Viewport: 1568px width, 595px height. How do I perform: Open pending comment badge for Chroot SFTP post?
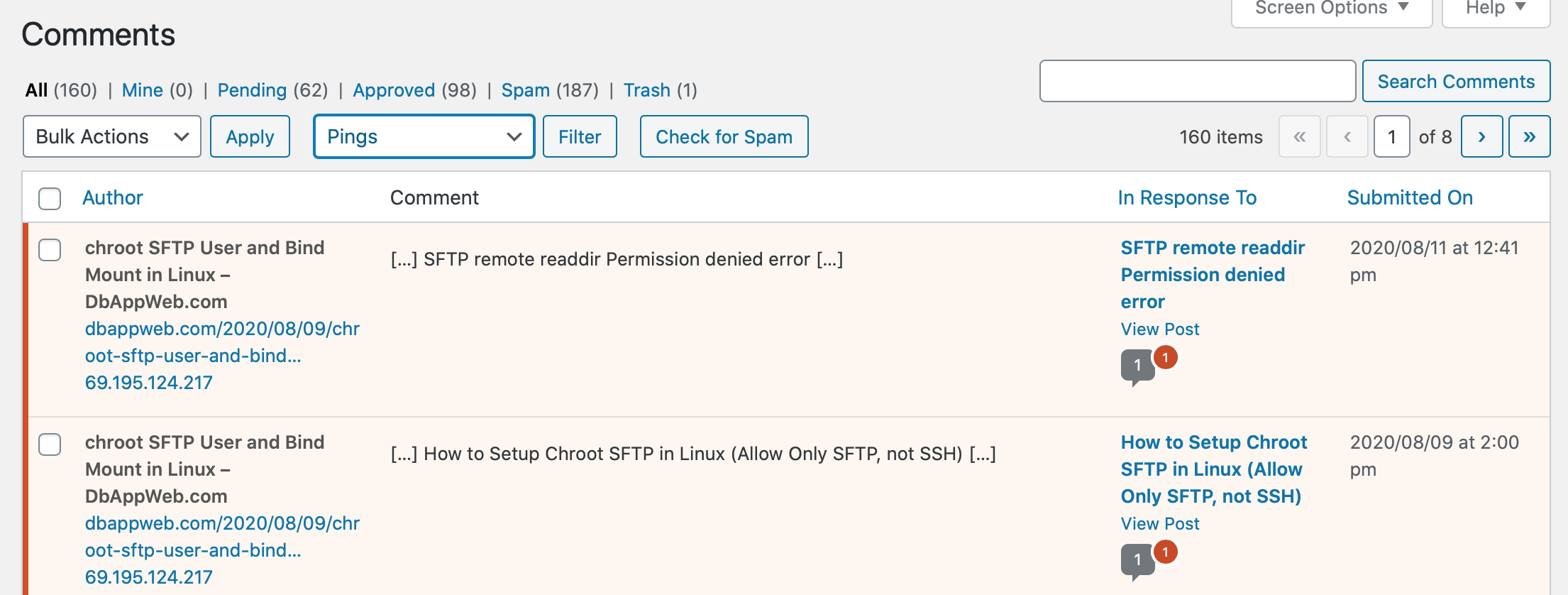(1165, 552)
